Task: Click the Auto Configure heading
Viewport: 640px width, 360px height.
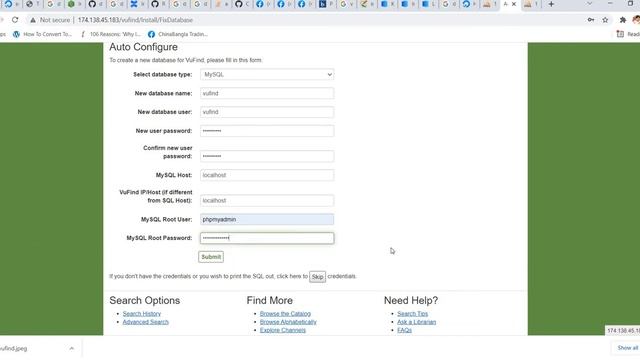Action: pos(143,47)
